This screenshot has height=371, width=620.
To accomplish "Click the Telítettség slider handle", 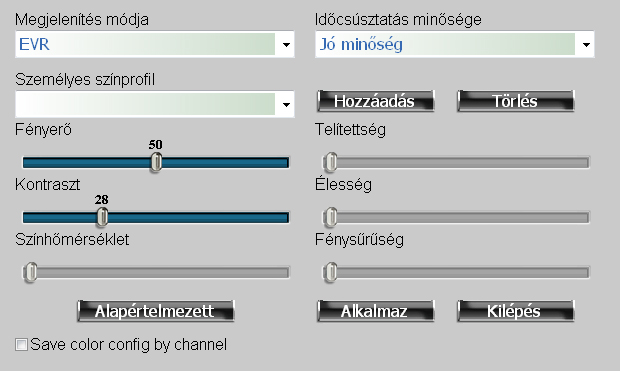I will (331, 162).
